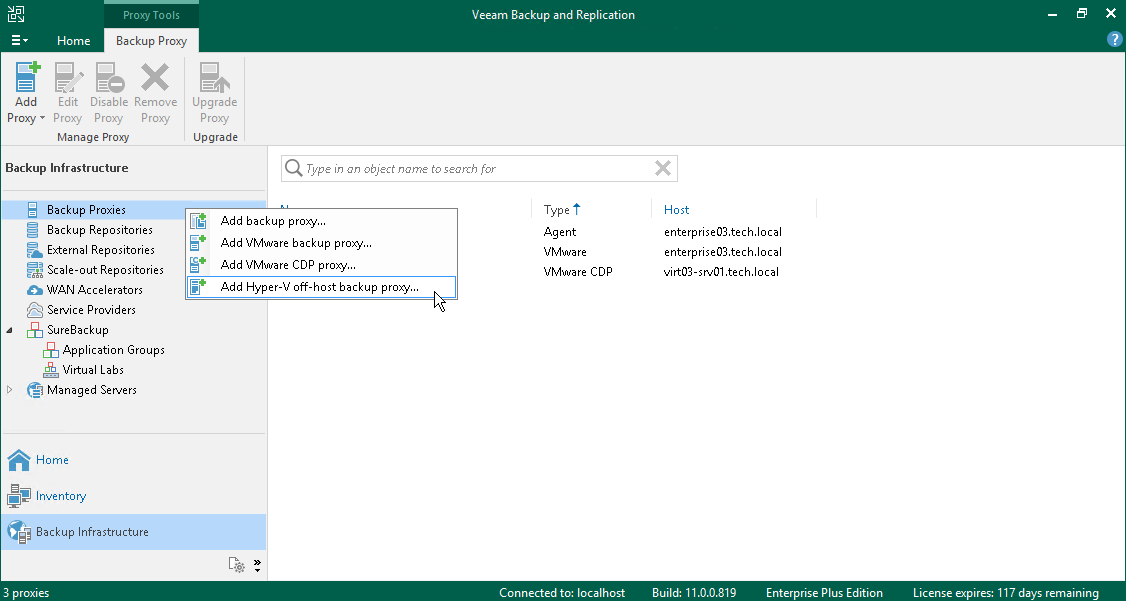Select Scale-out Repositories tree node
Viewport: 1126px width, 601px height.
click(x=105, y=270)
